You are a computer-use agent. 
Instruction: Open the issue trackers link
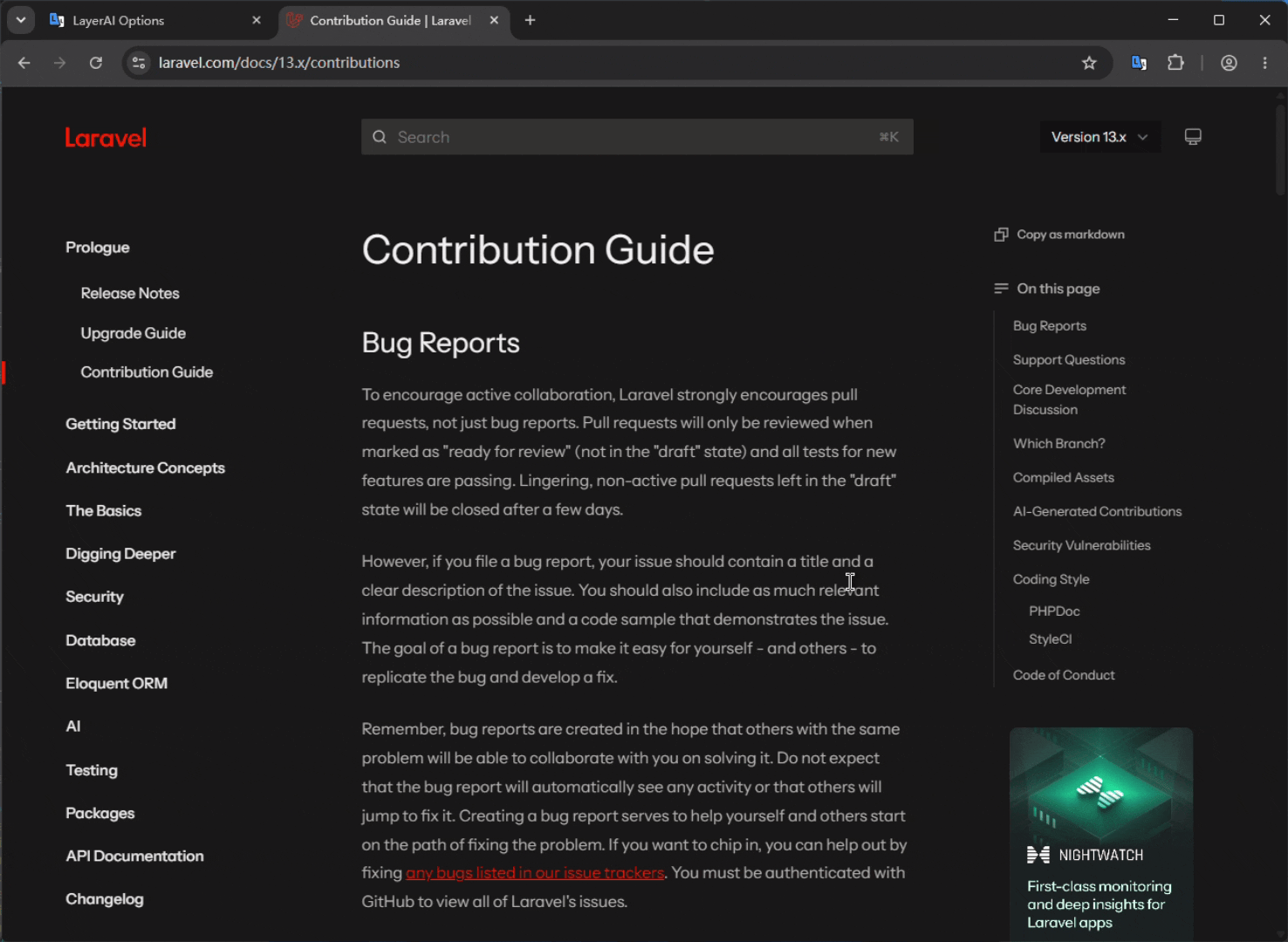(535, 873)
